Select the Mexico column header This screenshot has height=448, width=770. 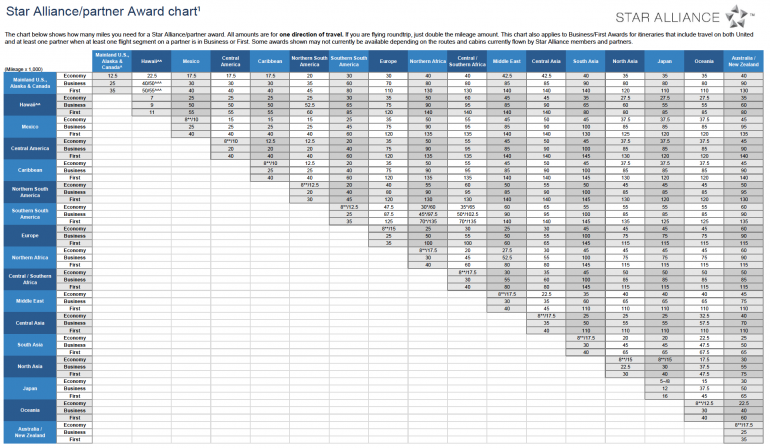[191, 61]
